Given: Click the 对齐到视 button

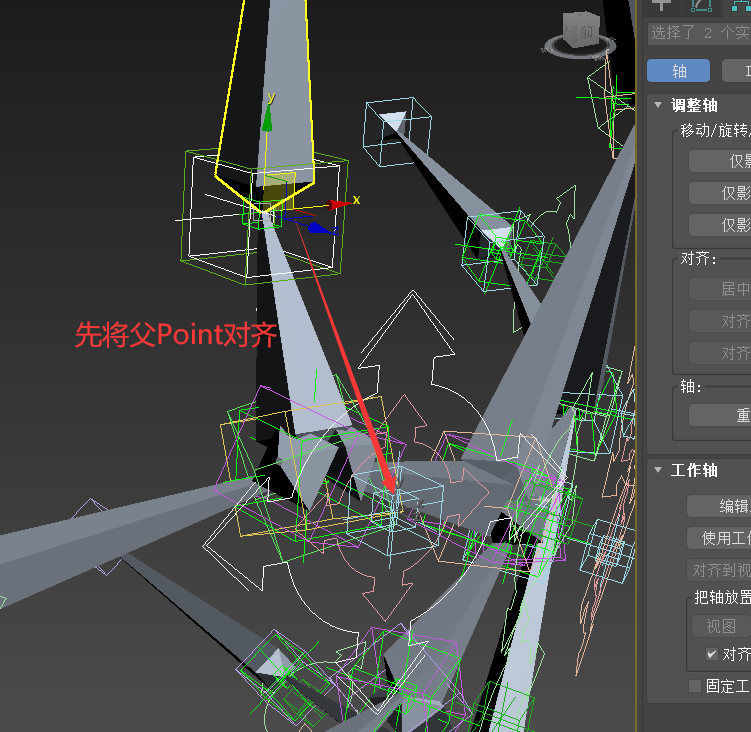Looking at the screenshot, I should click(x=719, y=570).
